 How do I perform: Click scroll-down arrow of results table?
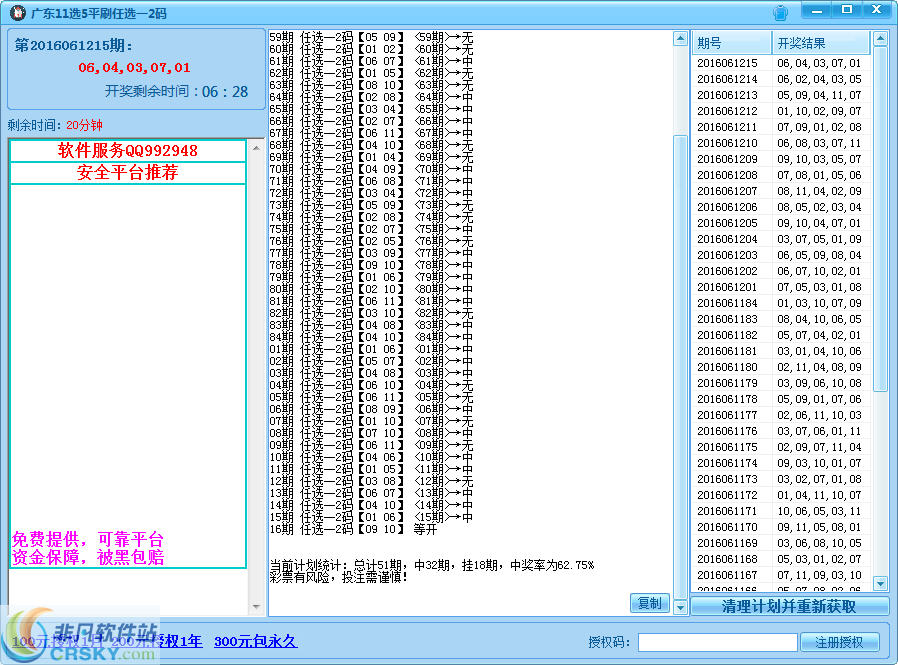pyautogui.click(x=880, y=584)
